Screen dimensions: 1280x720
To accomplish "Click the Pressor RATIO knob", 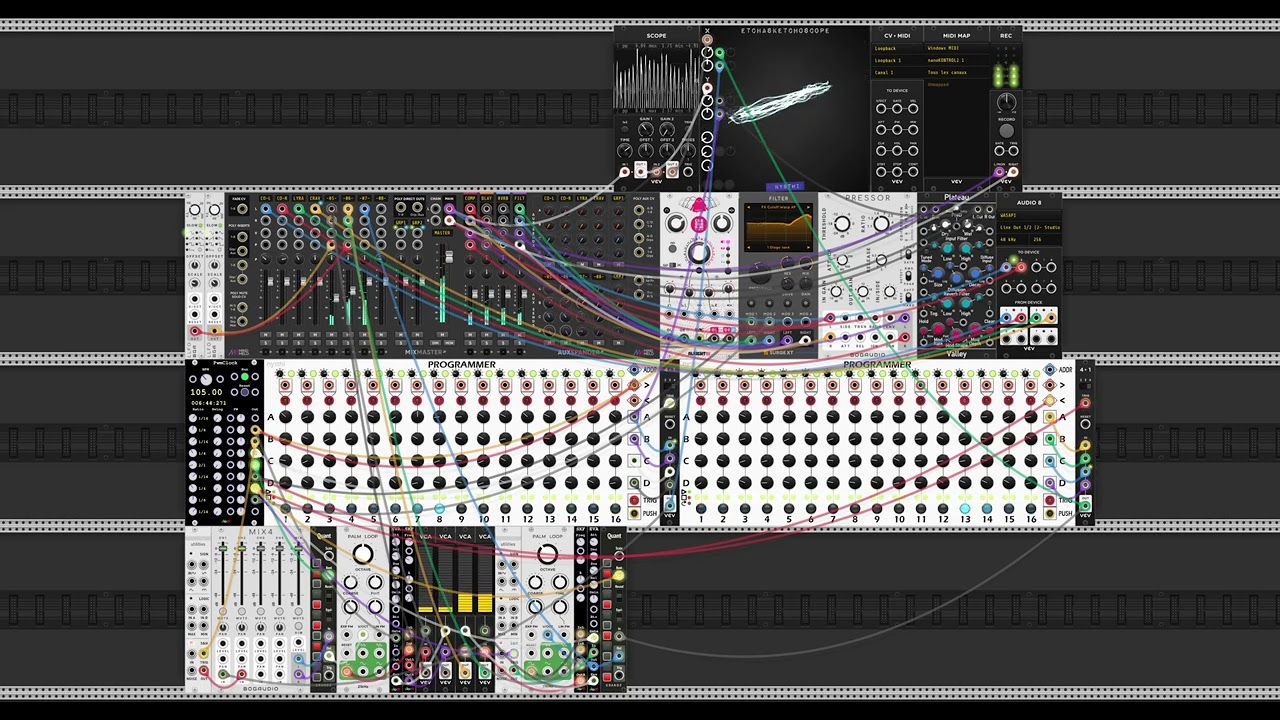I will click(881, 224).
